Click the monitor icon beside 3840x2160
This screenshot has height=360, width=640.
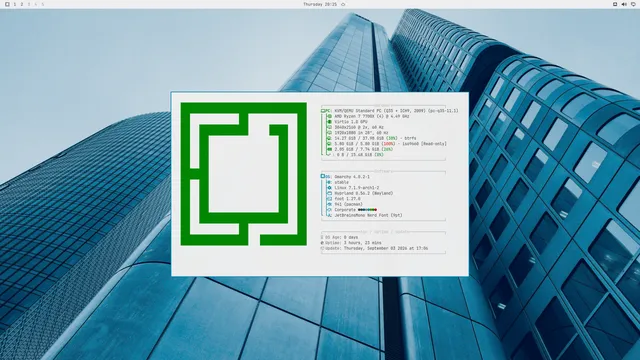pyautogui.click(x=329, y=127)
